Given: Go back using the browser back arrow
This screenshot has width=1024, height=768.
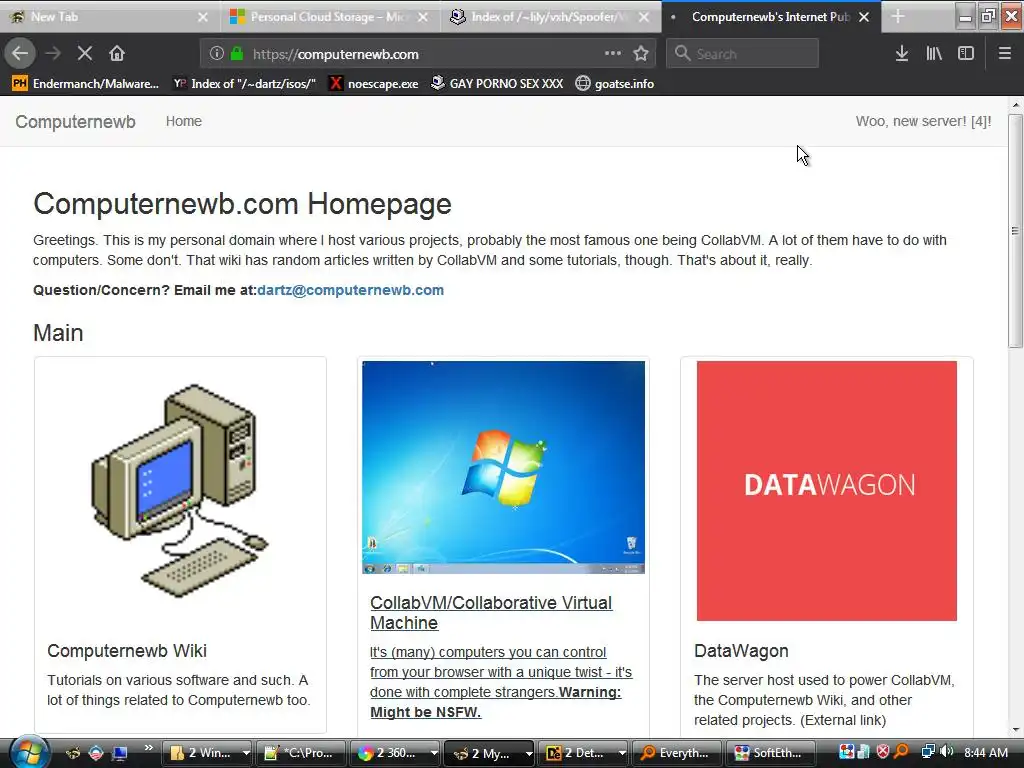Looking at the screenshot, I should pos(20,54).
